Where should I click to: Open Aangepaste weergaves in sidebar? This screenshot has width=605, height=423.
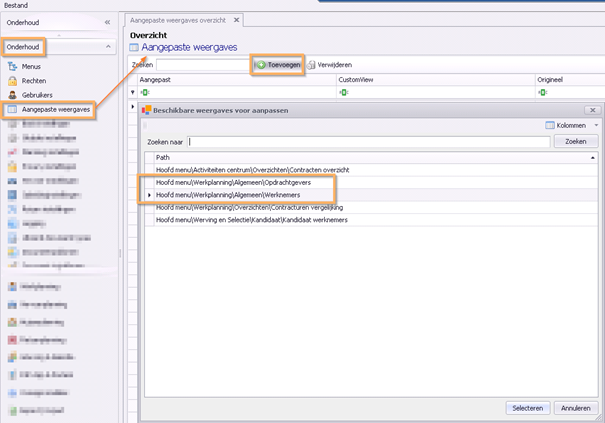[55, 108]
